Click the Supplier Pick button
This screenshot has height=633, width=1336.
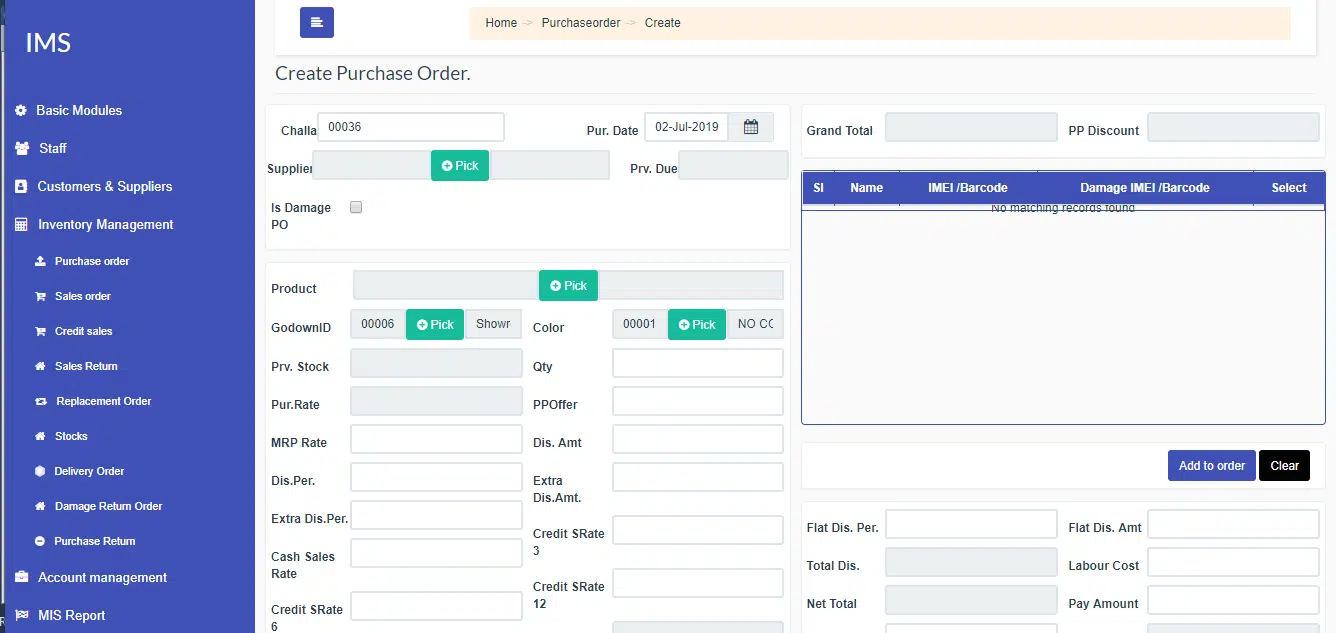[x=460, y=166]
